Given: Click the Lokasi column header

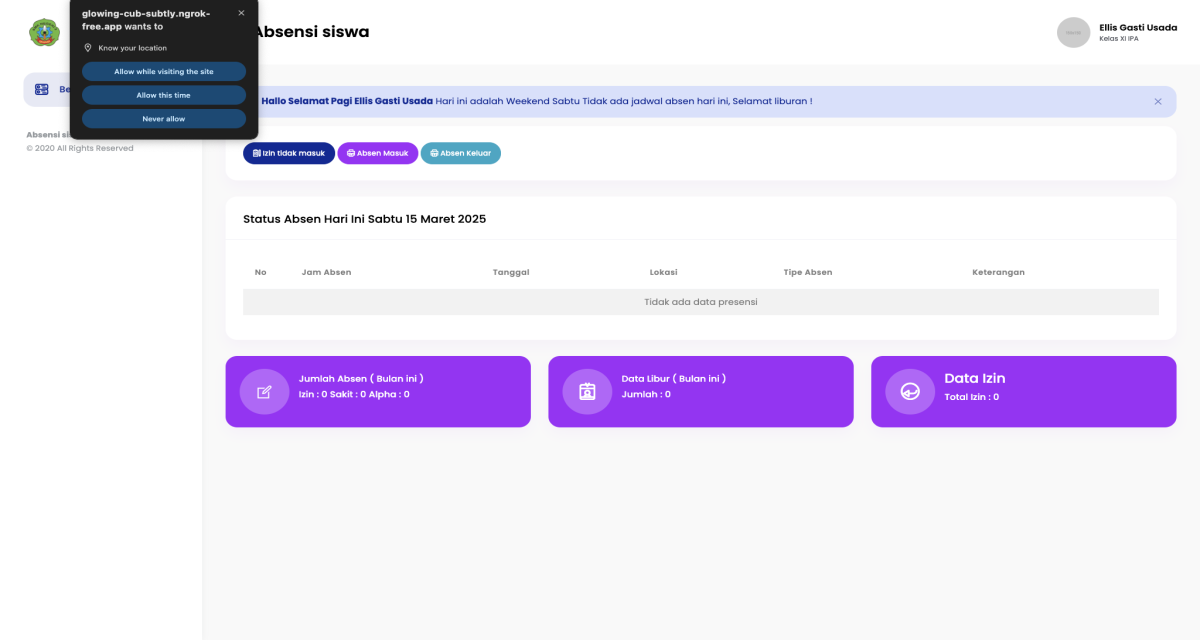Looking at the screenshot, I should pyautogui.click(x=664, y=272).
